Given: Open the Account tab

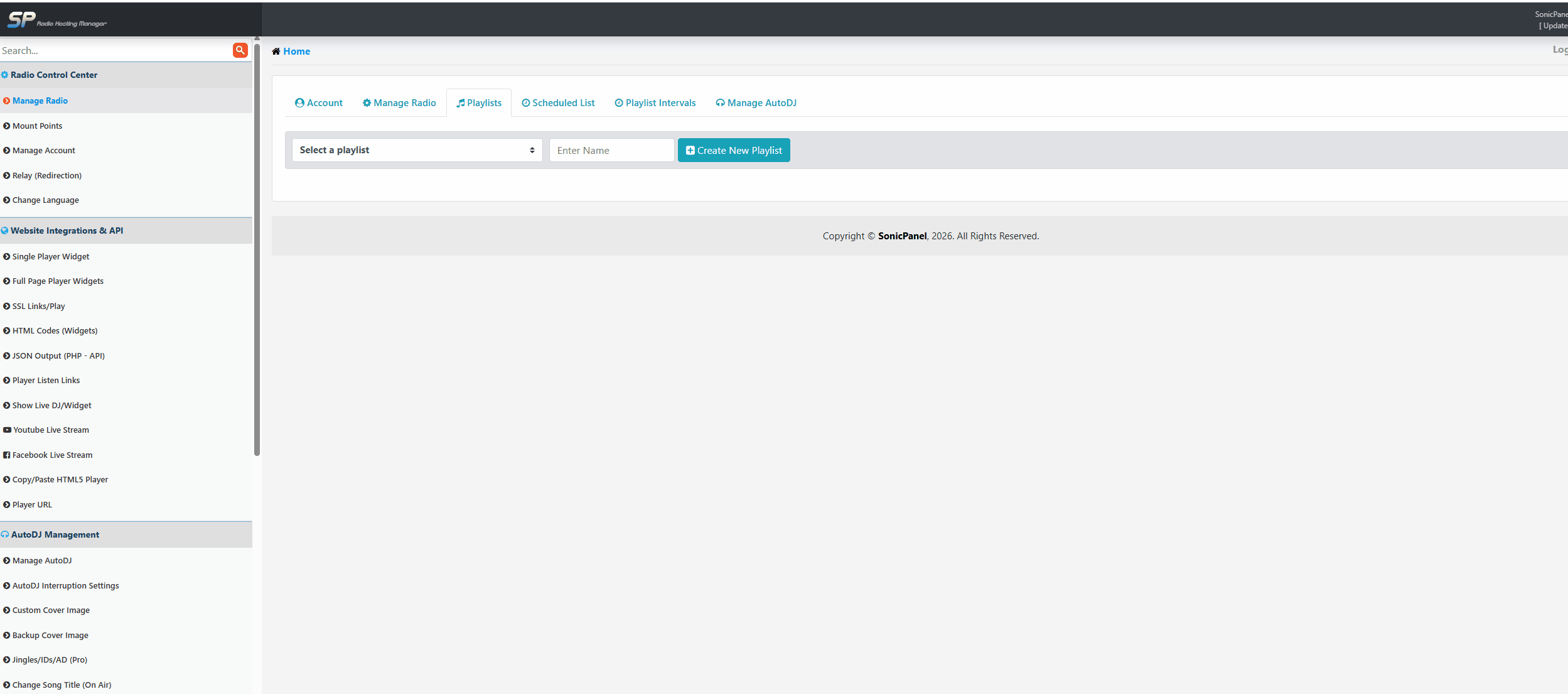Looking at the screenshot, I should pos(319,103).
